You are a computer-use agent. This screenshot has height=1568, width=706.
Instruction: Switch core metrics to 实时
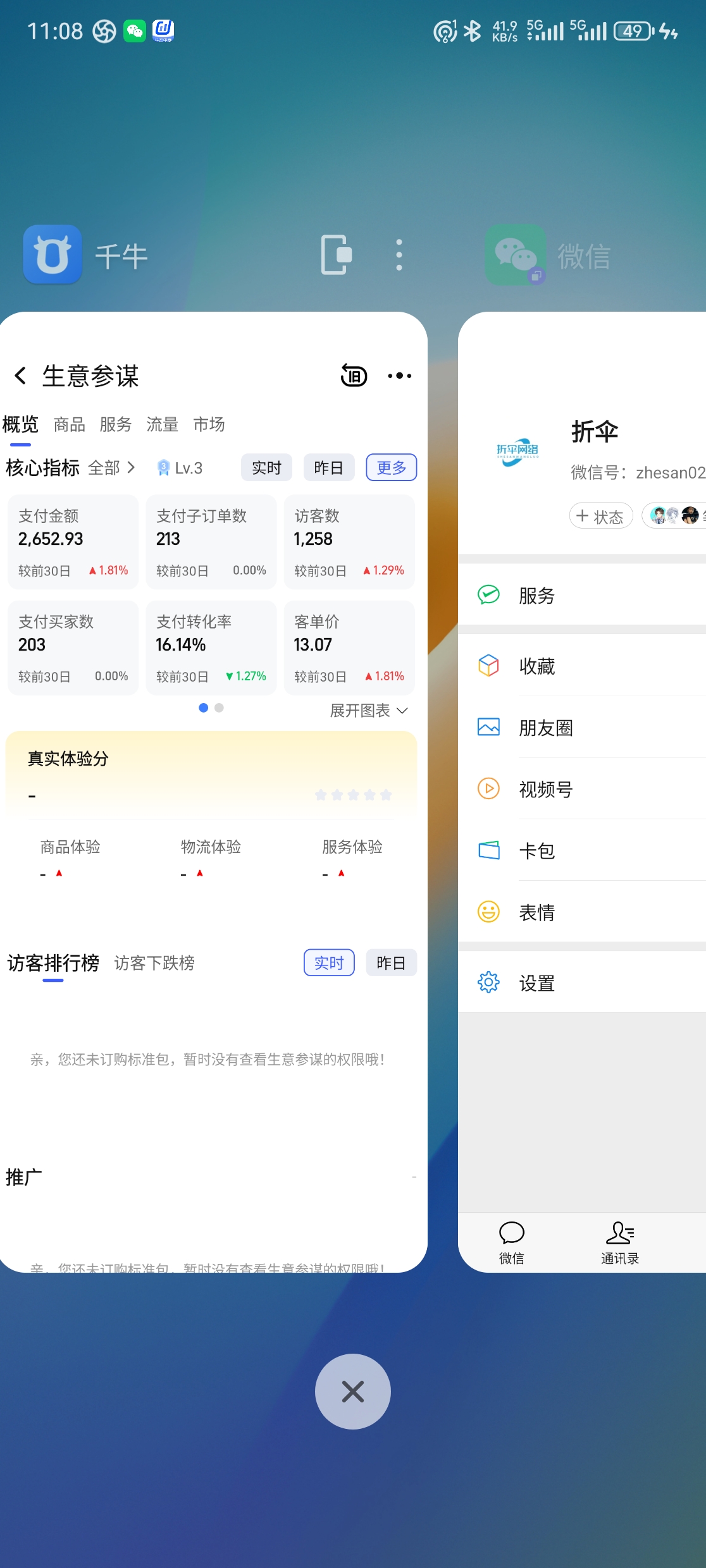click(266, 468)
